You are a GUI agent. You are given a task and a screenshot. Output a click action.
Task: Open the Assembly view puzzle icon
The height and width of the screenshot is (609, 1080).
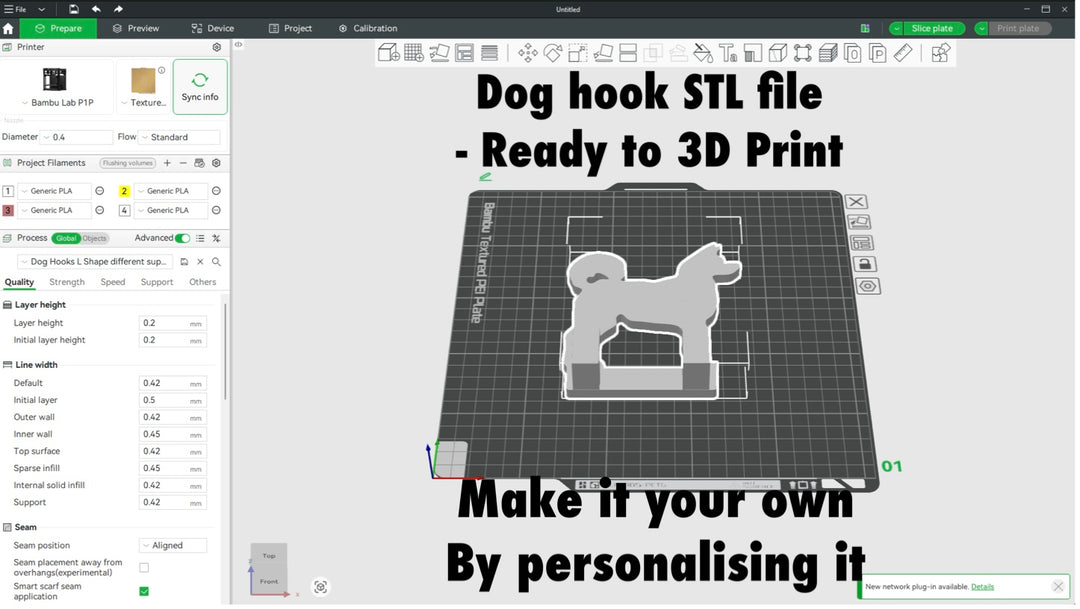[941, 53]
